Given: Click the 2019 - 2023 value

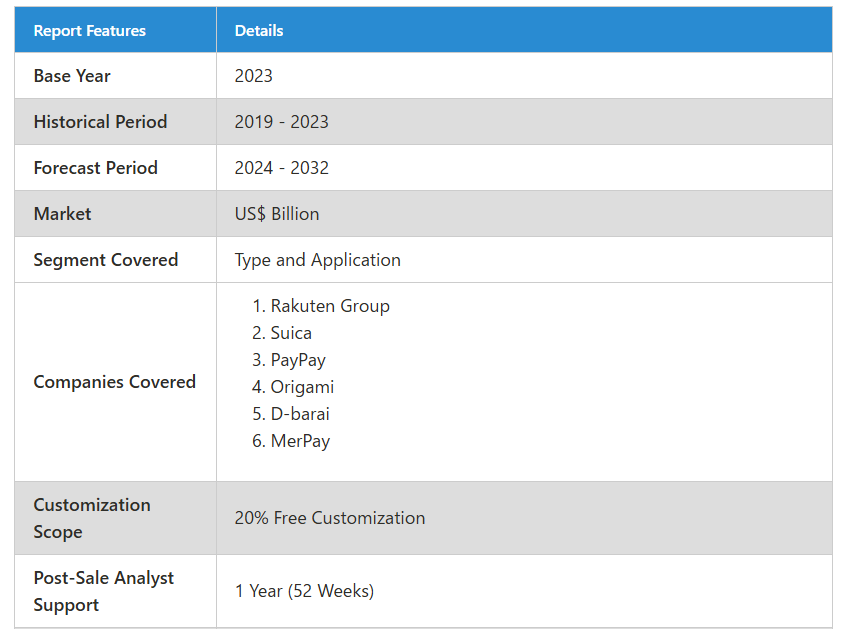Looking at the screenshot, I should (281, 122).
